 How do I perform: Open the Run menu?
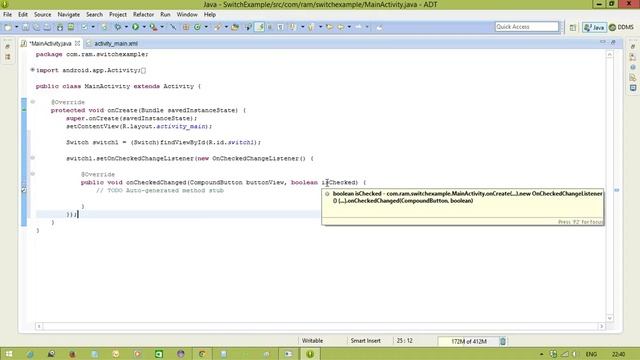point(165,14)
